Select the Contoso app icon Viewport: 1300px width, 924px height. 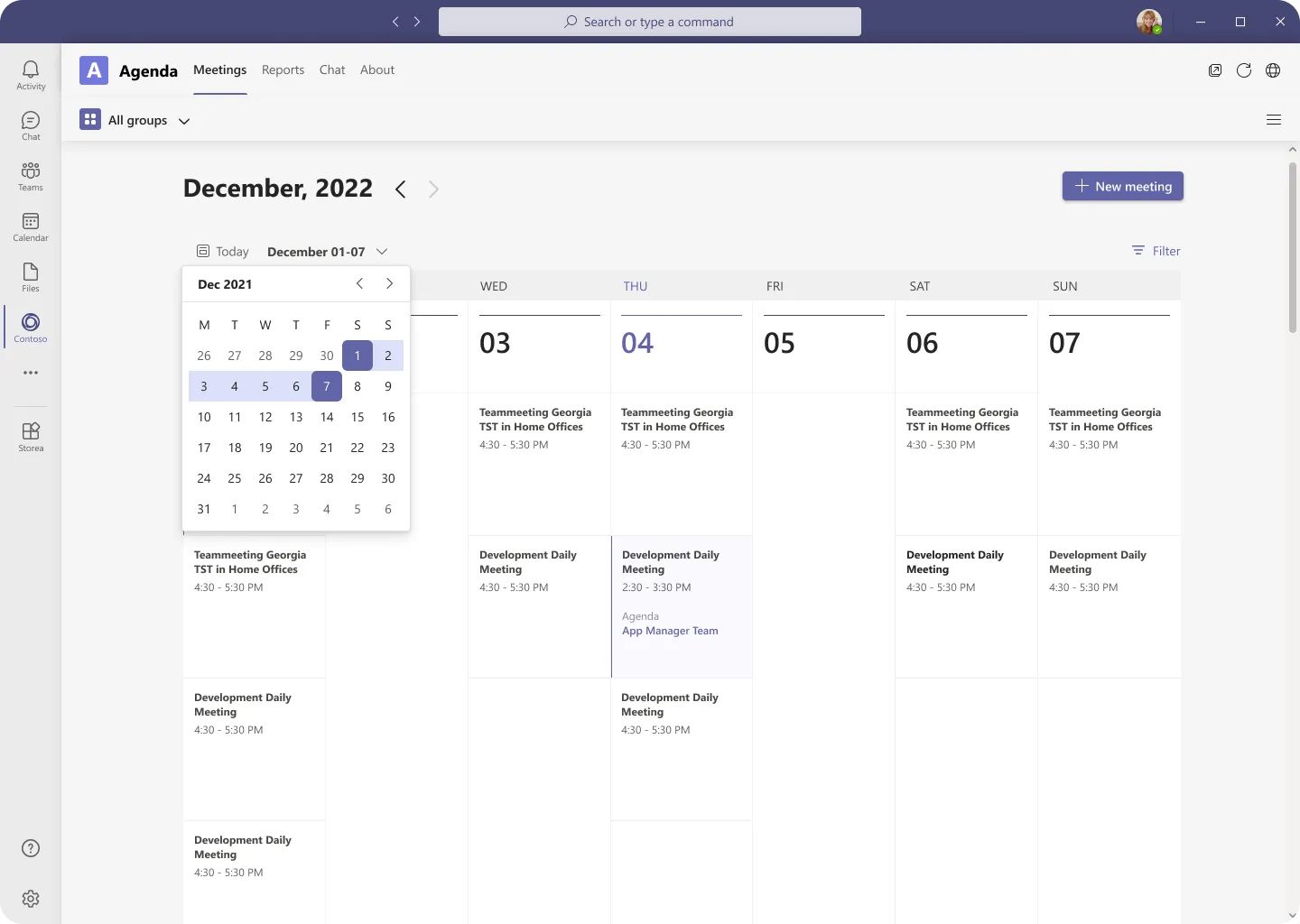(x=31, y=328)
